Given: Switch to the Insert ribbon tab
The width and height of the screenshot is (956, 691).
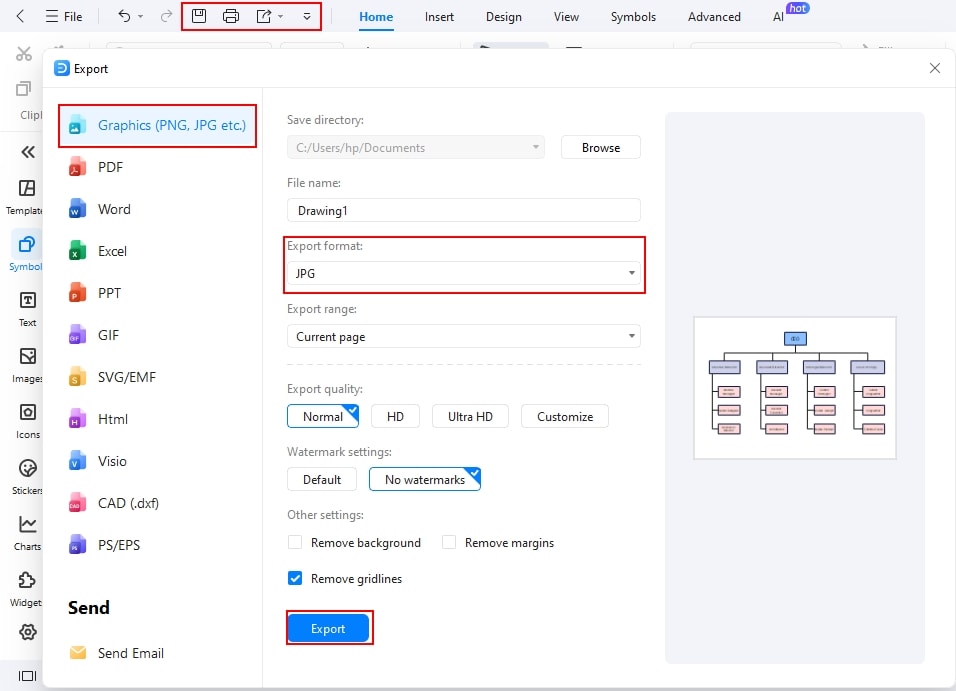Looking at the screenshot, I should tap(439, 16).
